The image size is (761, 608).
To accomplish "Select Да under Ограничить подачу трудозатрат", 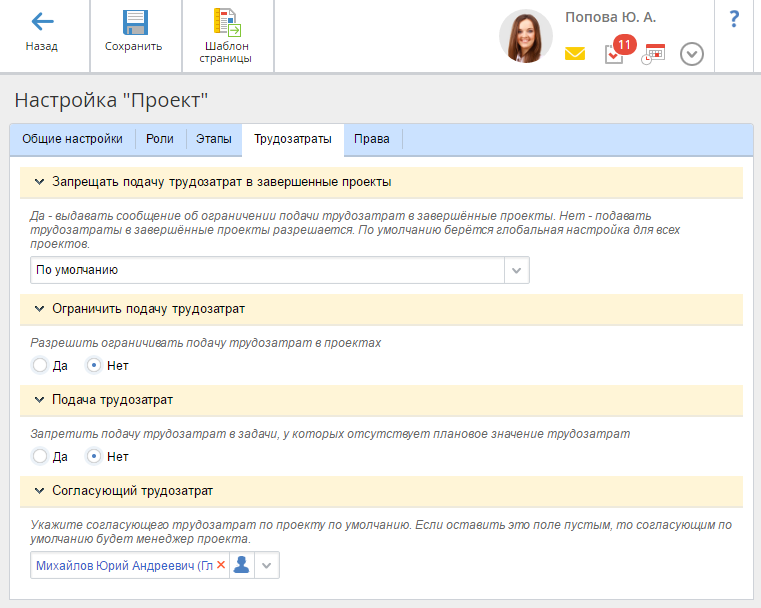I will click(40, 365).
